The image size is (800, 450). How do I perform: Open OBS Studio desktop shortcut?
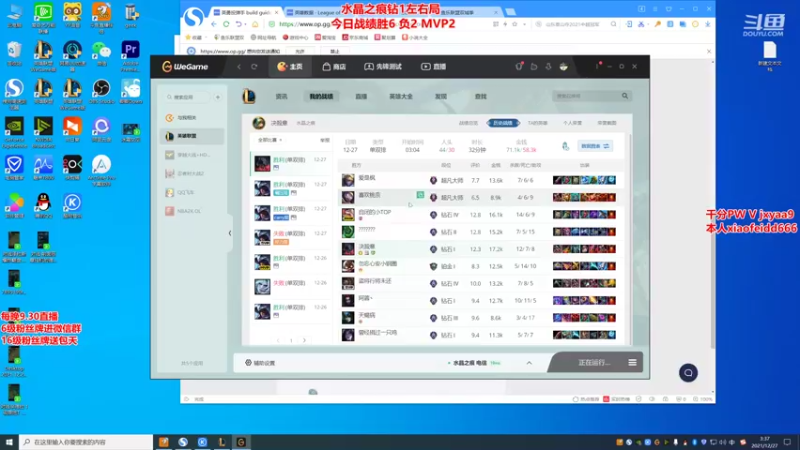[x=102, y=91]
